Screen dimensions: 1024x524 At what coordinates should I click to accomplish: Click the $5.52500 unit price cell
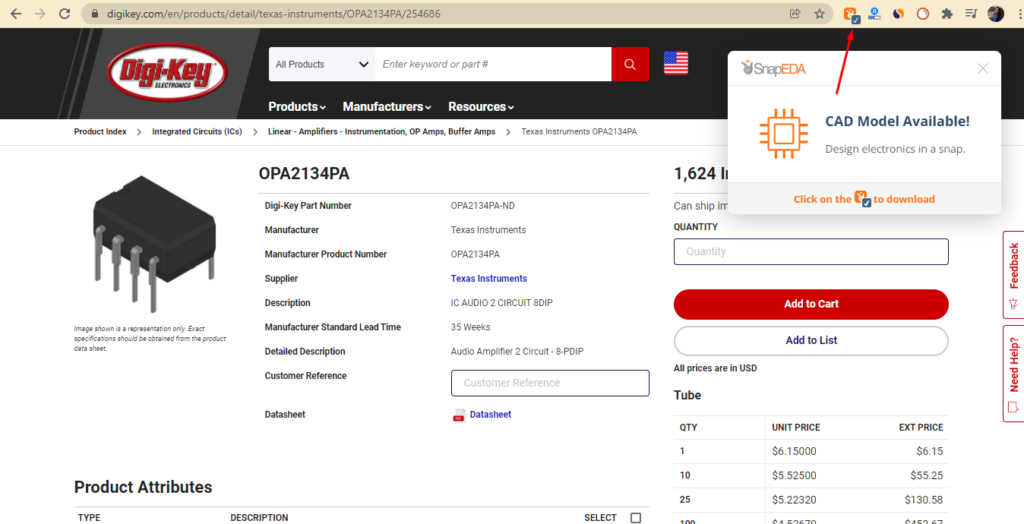point(794,476)
